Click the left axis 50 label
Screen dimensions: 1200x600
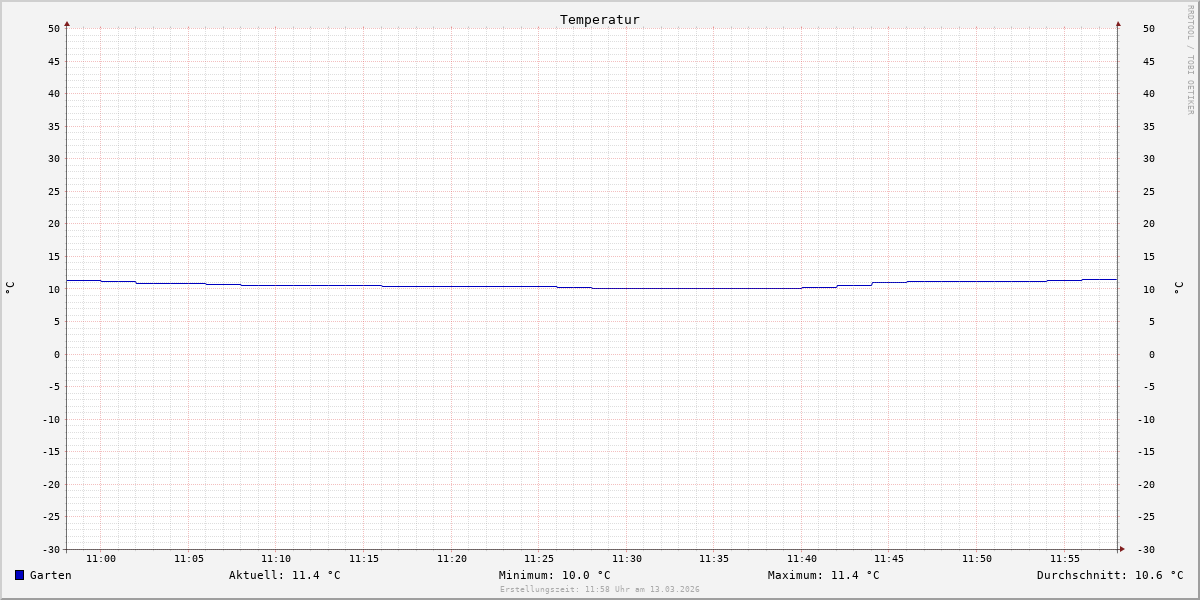54,28
